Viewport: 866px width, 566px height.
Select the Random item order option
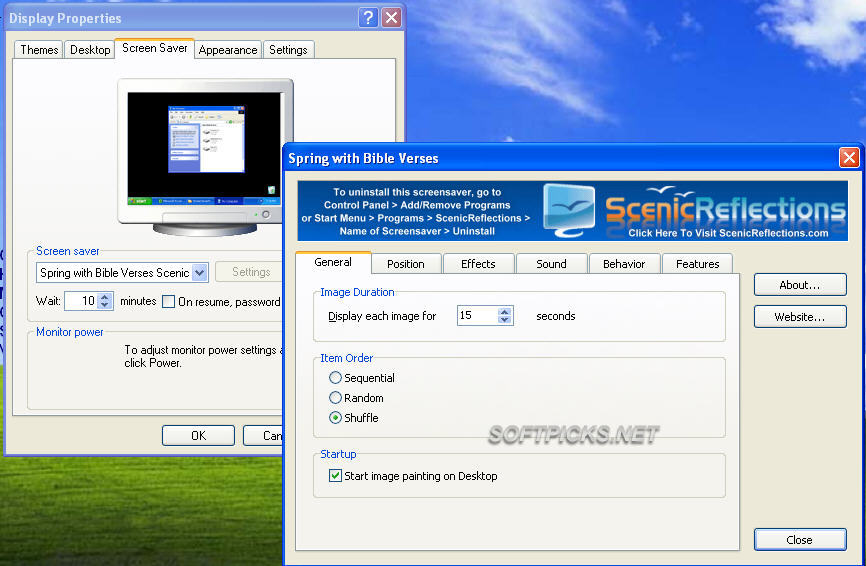[336, 398]
